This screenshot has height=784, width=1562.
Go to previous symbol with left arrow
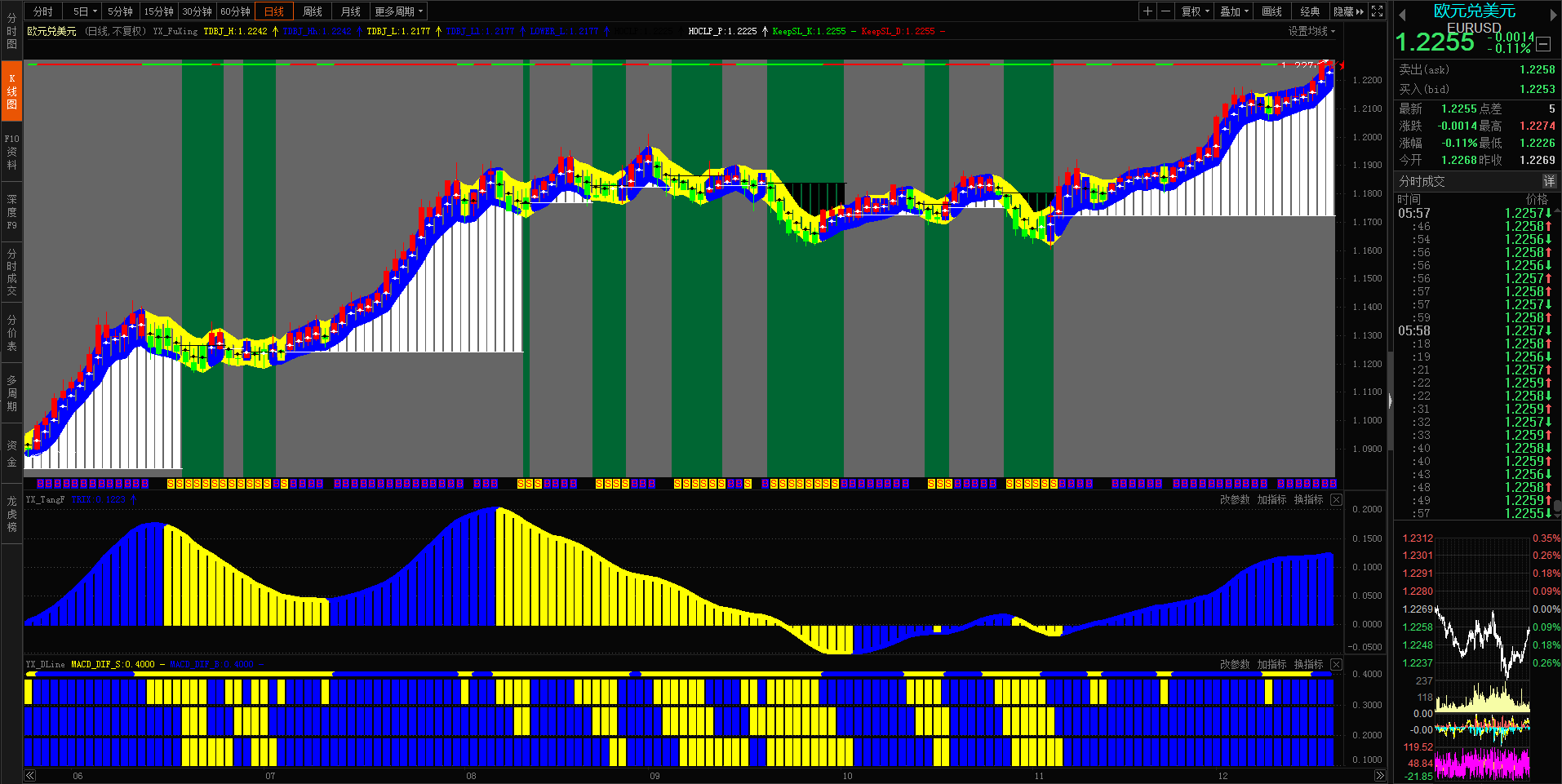click(1402, 15)
